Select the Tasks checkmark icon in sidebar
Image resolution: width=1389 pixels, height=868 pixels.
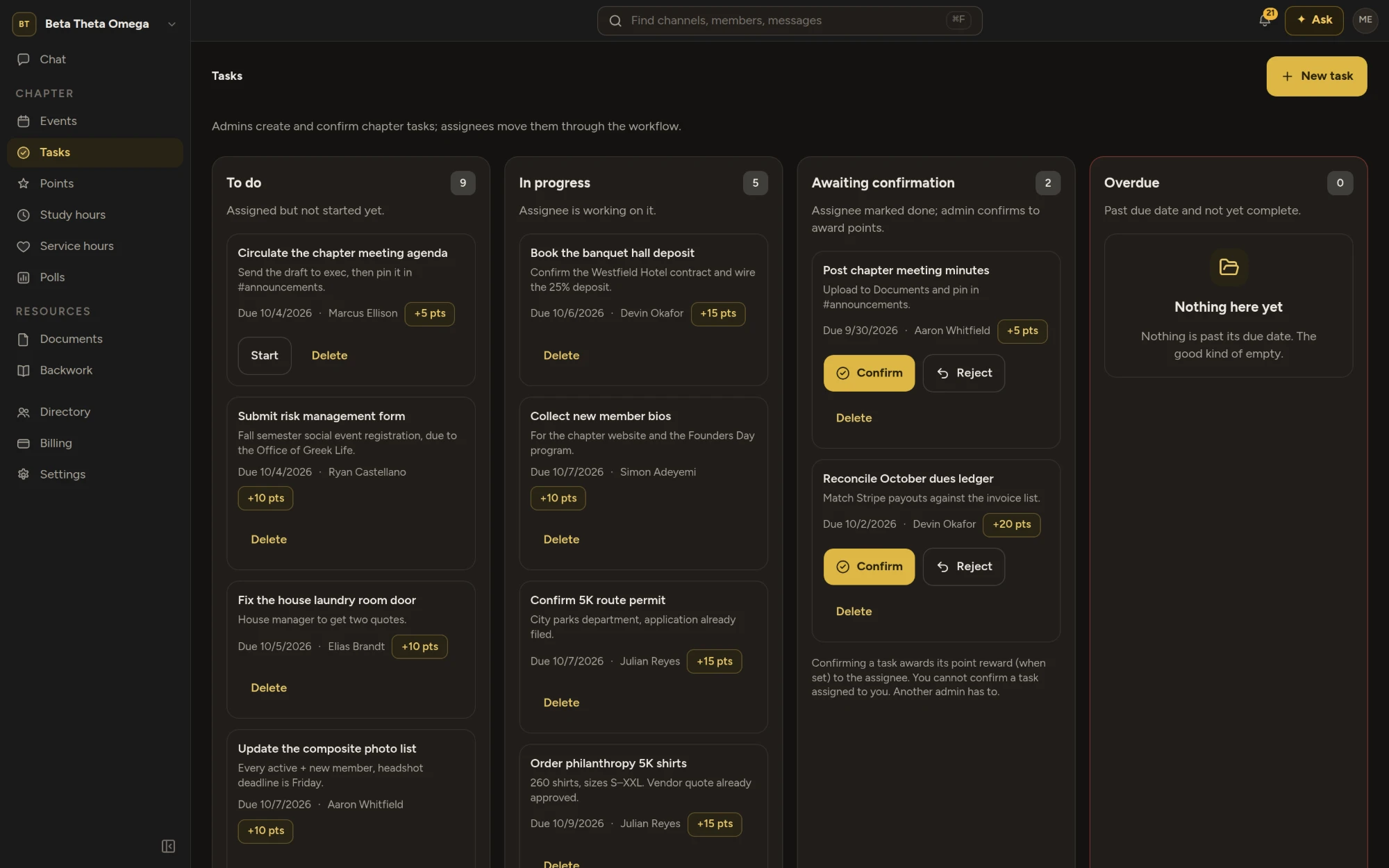(x=24, y=152)
